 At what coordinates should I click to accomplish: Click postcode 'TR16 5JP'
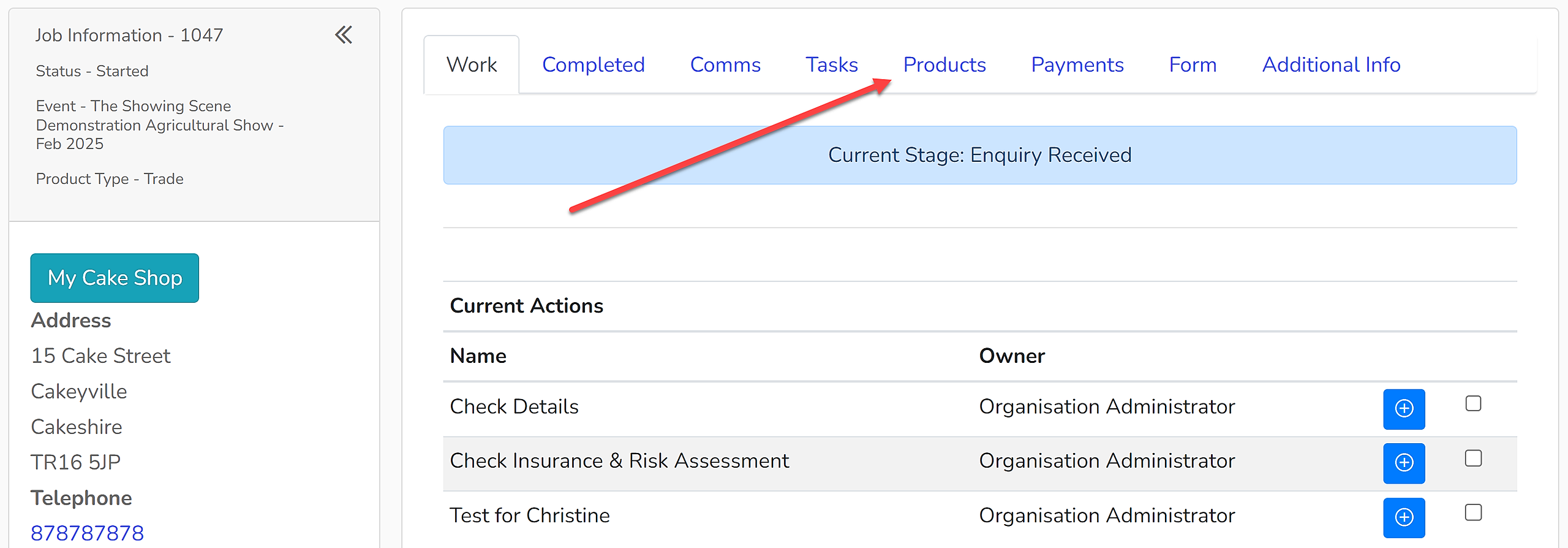click(x=75, y=462)
